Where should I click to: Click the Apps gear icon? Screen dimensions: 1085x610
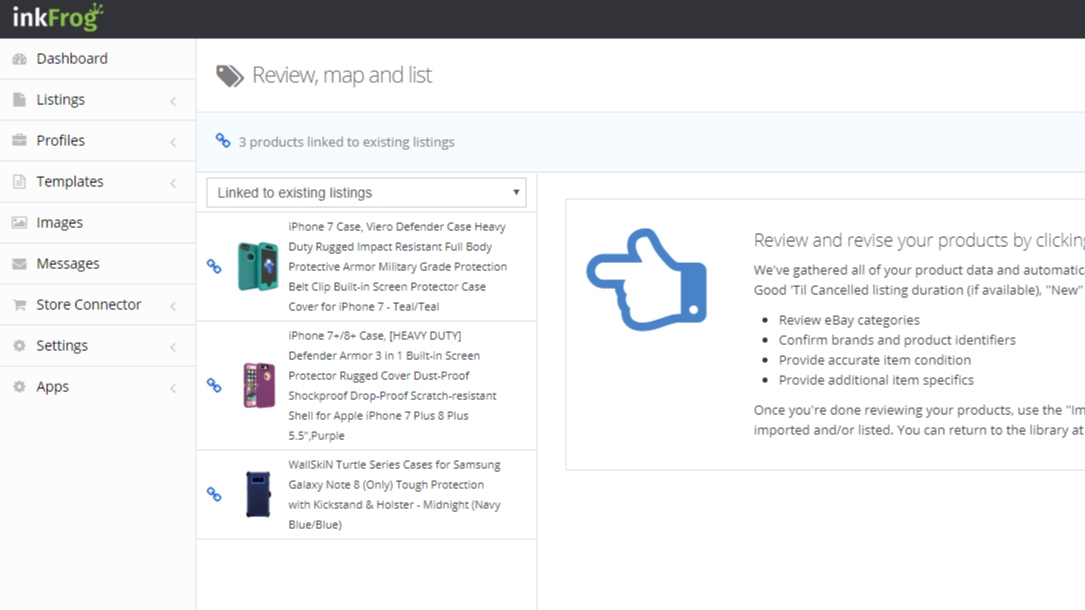point(19,387)
